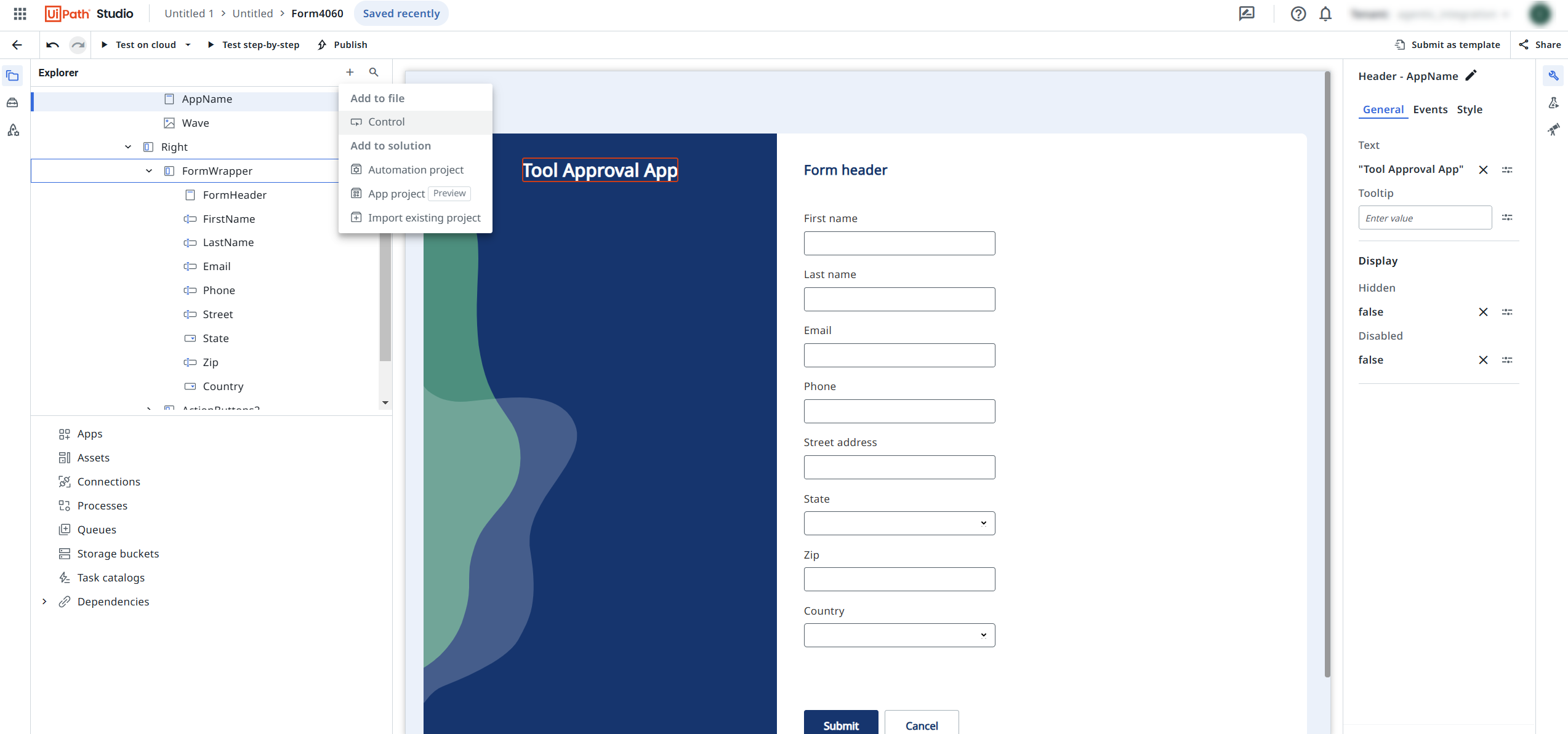Collapse the FormWrapper tree node
Screen dimensions: 1568x734
[149, 171]
